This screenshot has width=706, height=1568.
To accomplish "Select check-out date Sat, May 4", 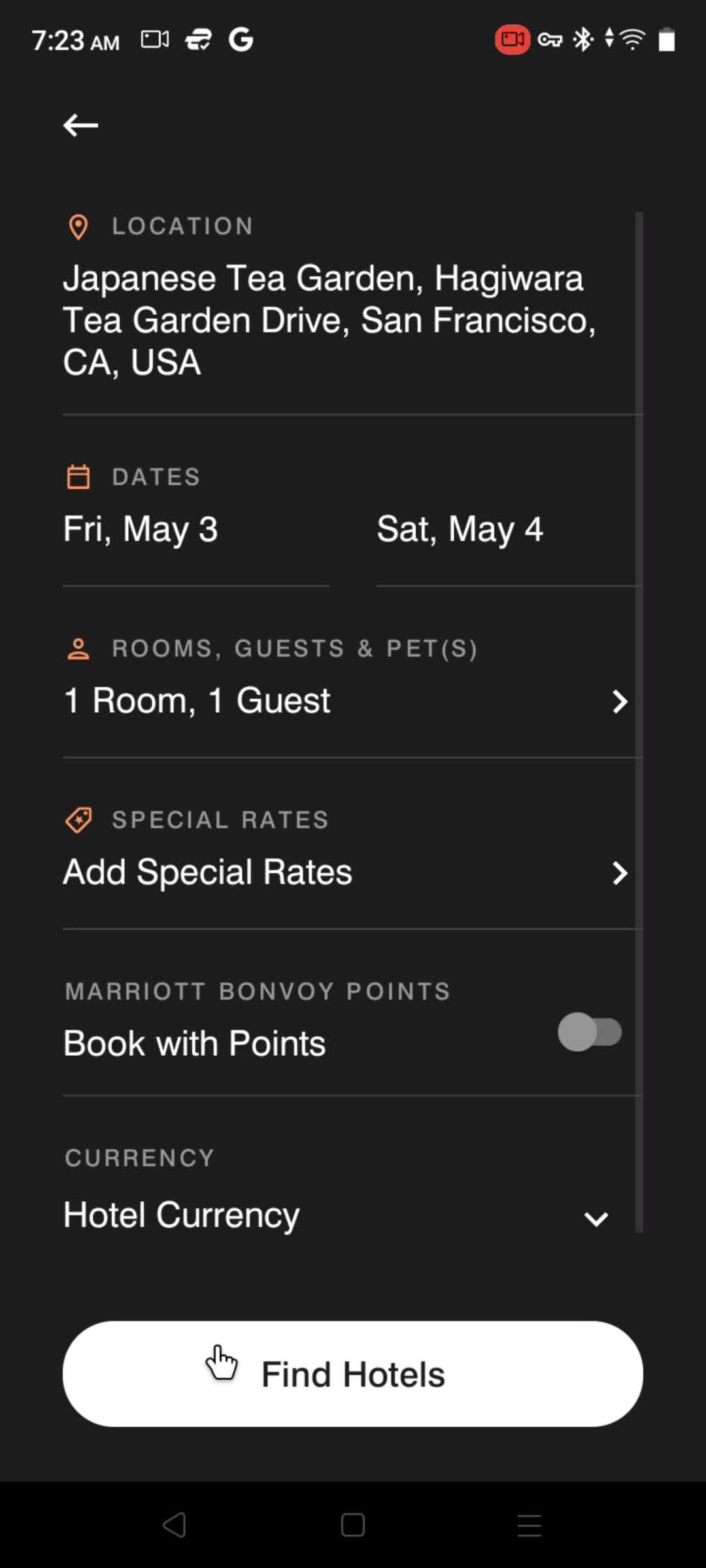I will pyautogui.click(x=460, y=529).
